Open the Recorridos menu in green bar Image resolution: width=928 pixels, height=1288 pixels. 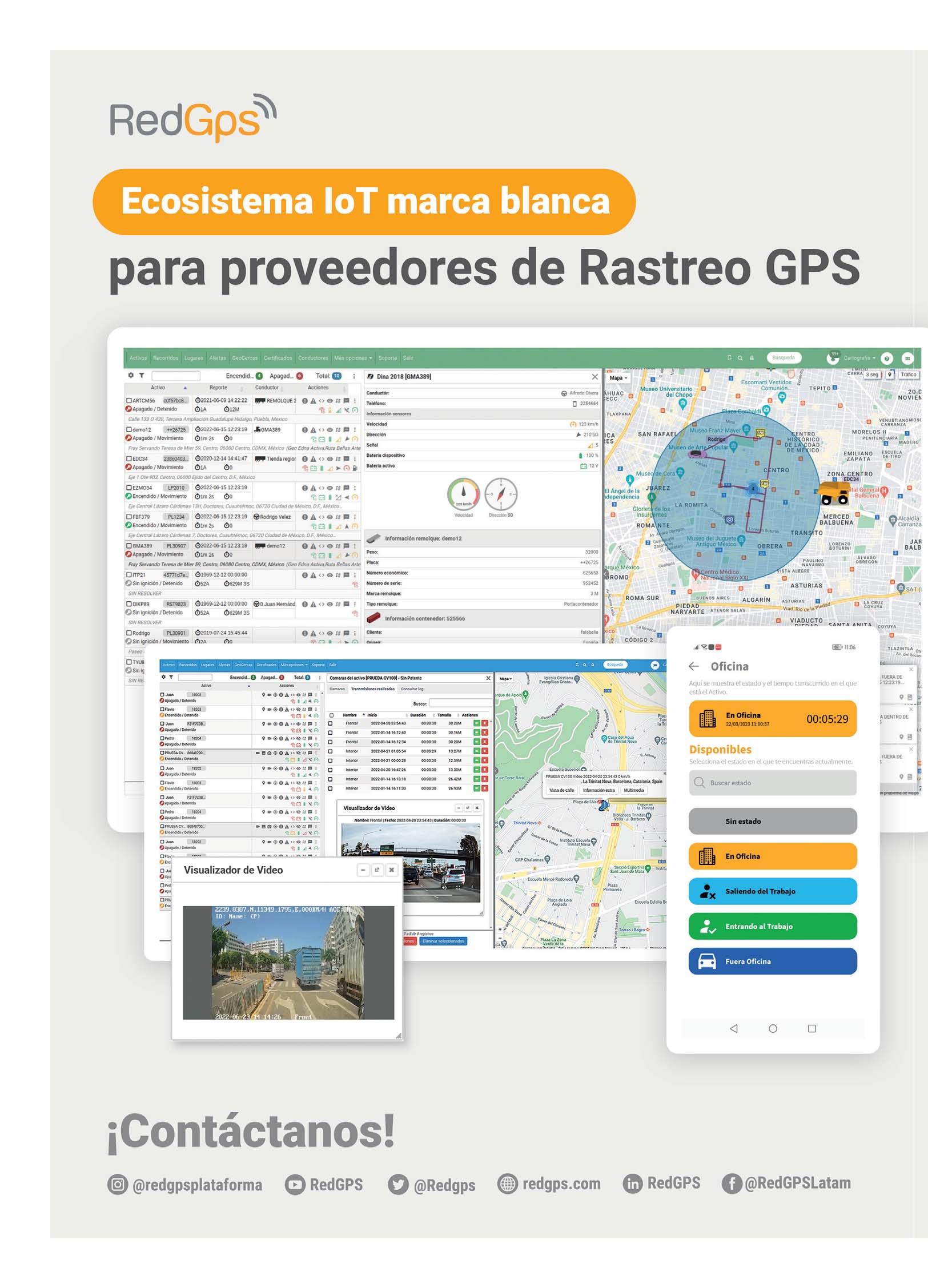[x=166, y=359]
